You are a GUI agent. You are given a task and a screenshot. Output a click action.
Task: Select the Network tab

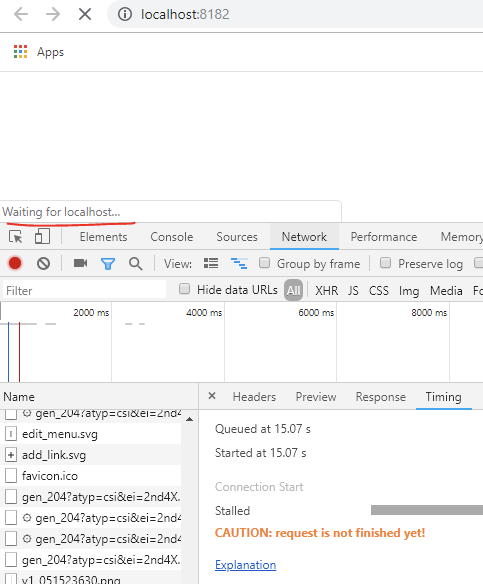click(x=304, y=237)
